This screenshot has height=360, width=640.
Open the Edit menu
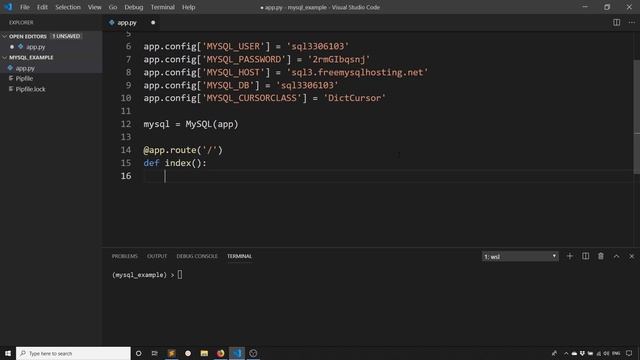(42, 7)
